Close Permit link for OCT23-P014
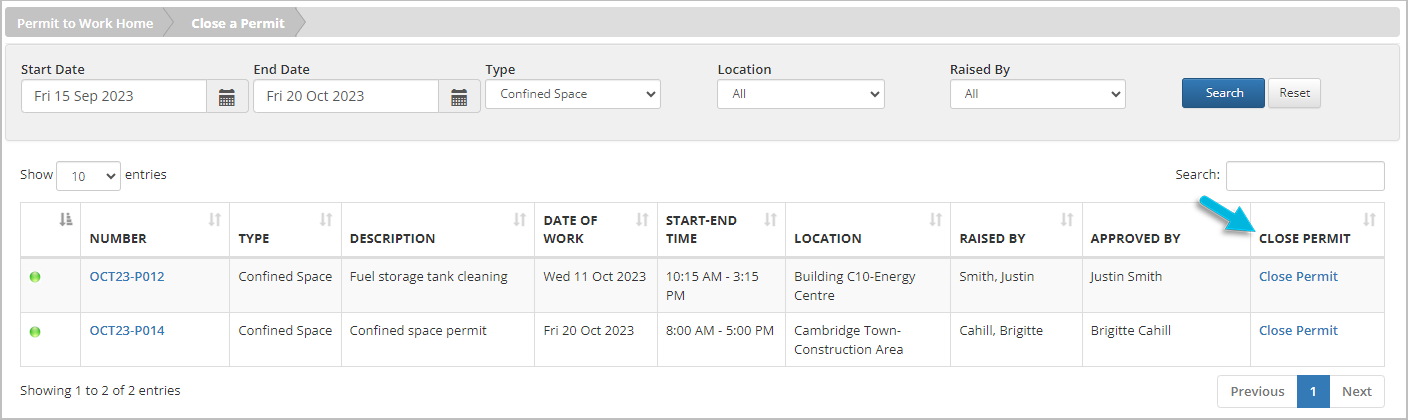Viewport: 1408px width, 420px height. pyautogui.click(x=1298, y=331)
